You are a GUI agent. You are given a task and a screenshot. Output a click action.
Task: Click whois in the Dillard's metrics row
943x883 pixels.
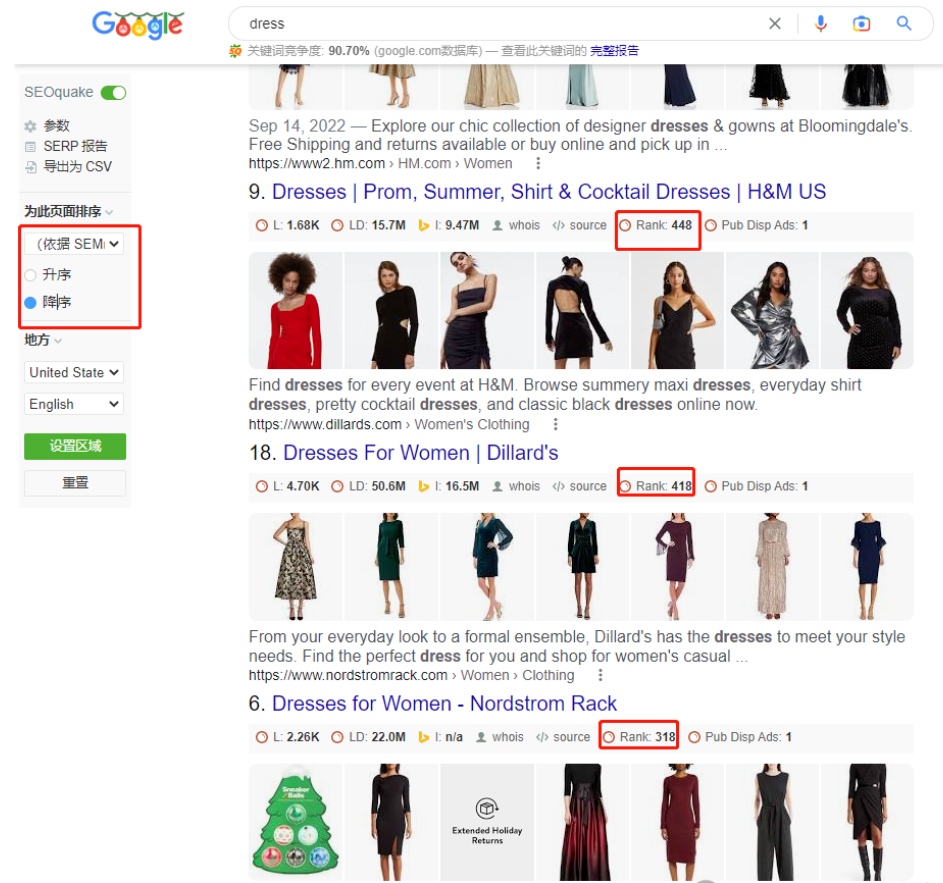[x=516, y=486]
